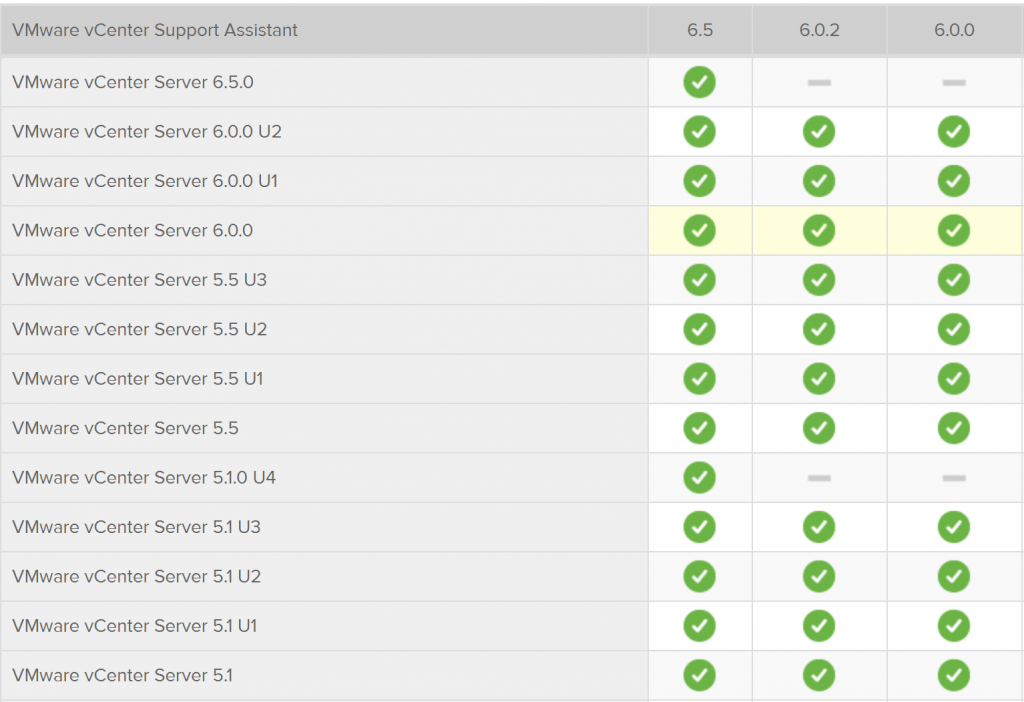This screenshot has width=1024, height=702.
Task: Click the check for vCenter Server 6.0.0 U1 under 6.0.0
Action: pyautogui.click(x=954, y=181)
